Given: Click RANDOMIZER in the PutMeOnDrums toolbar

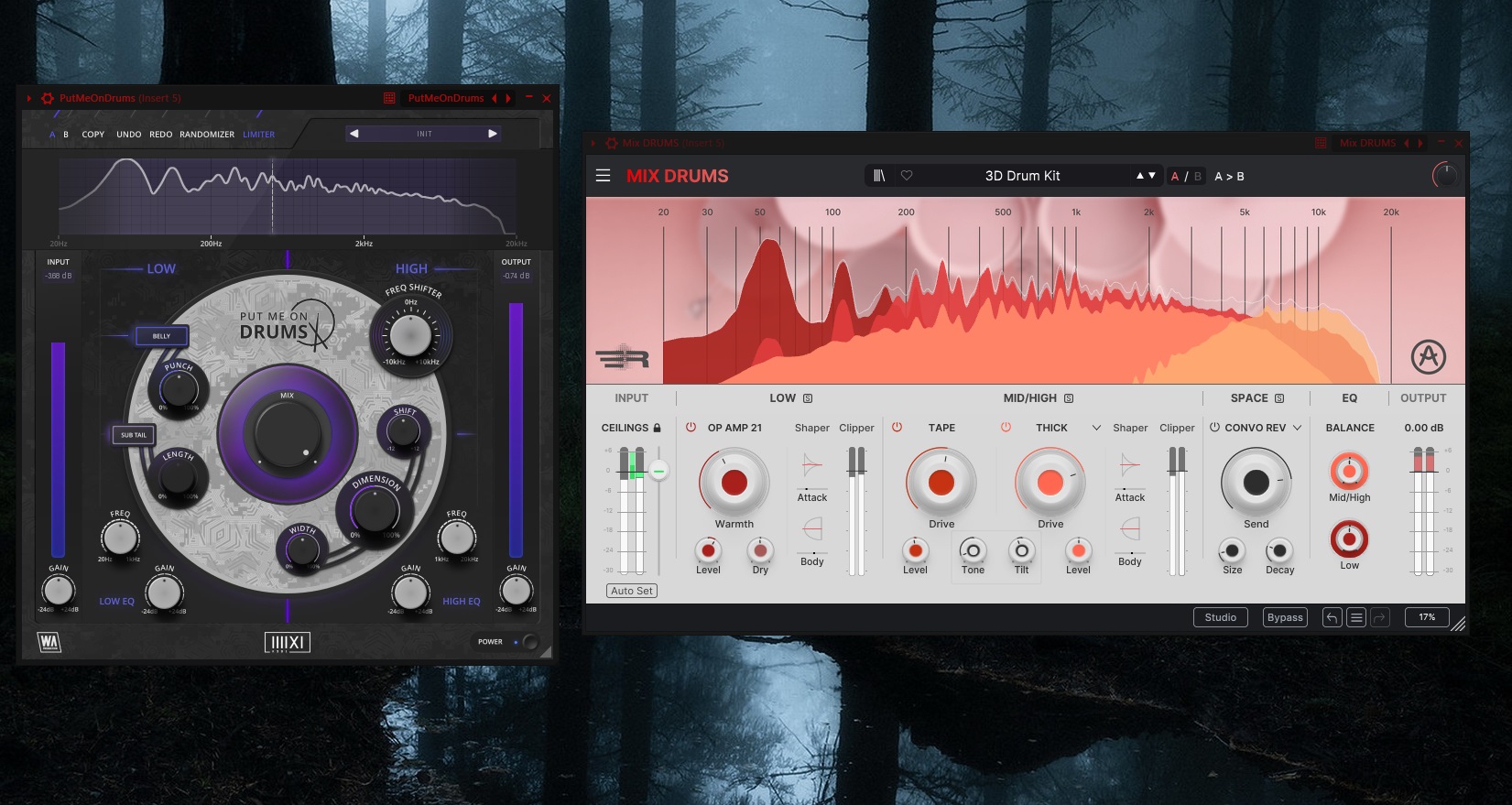Looking at the screenshot, I should click(207, 135).
